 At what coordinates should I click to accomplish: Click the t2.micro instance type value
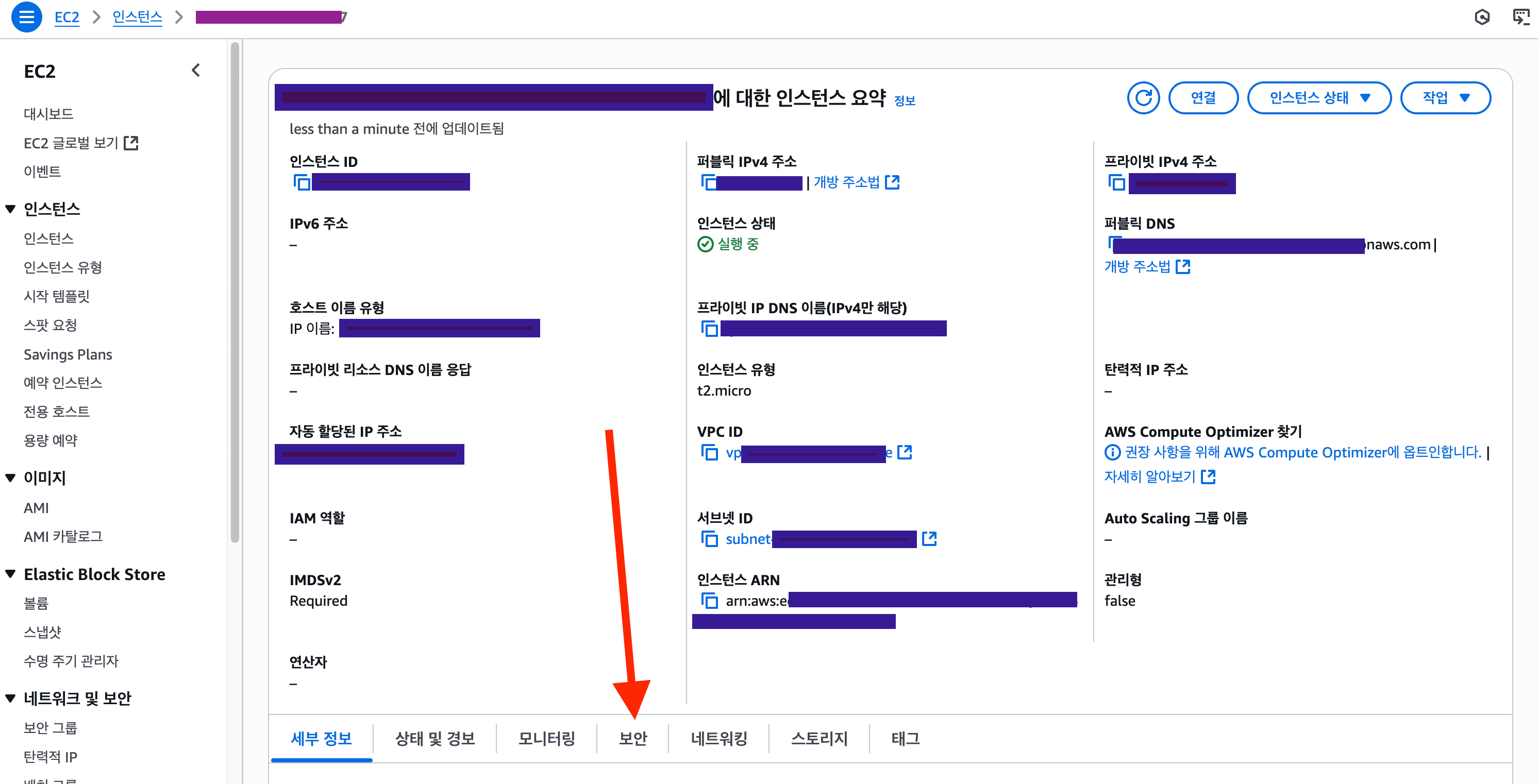point(724,390)
